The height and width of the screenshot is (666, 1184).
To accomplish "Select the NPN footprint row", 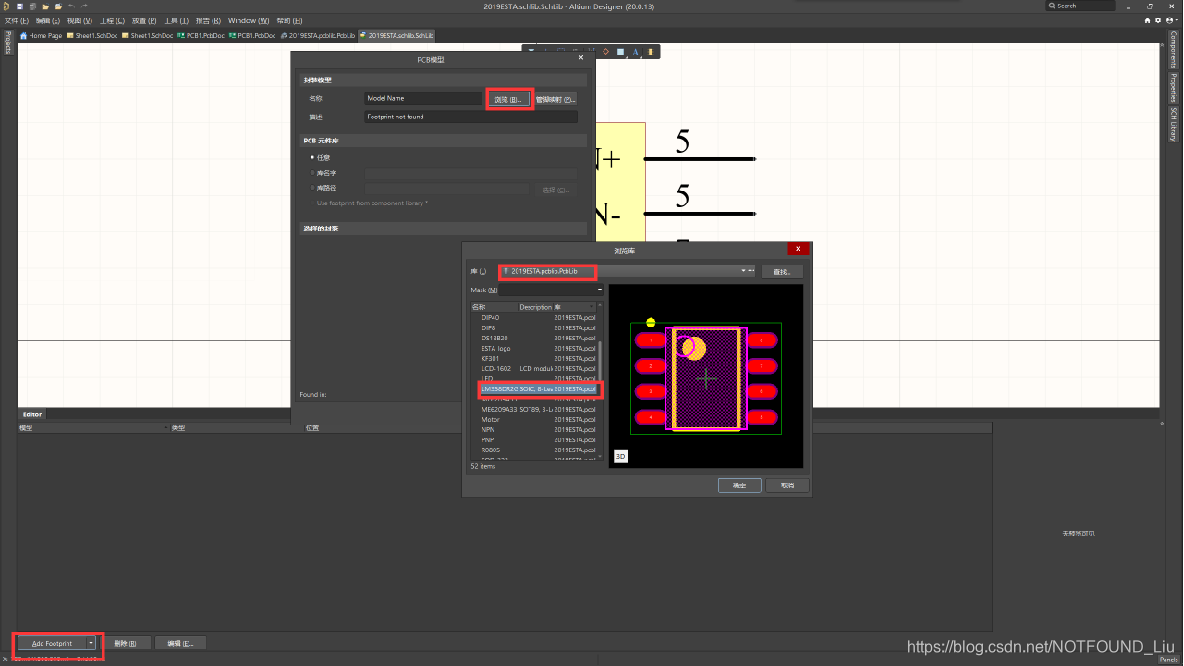I will point(535,430).
